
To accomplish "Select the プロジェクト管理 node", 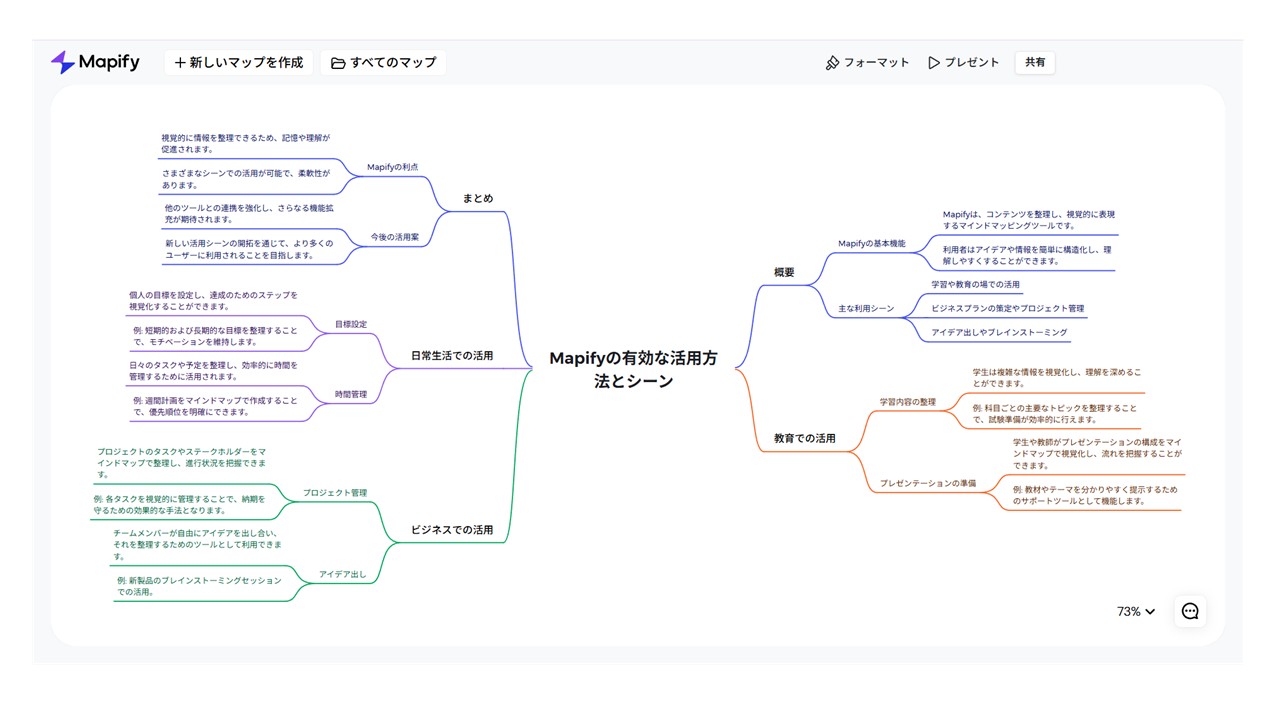I will [x=335, y=492].
